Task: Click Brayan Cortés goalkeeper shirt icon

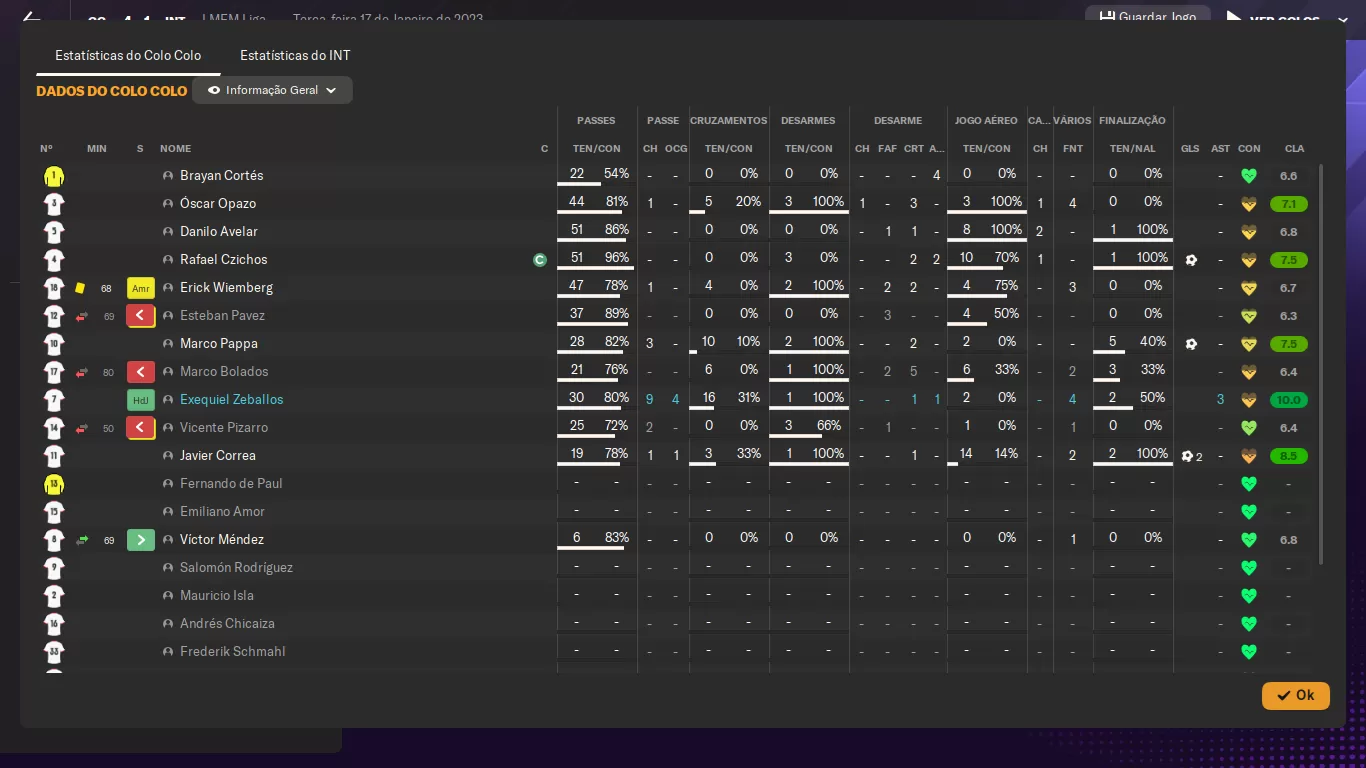Action: tap(54, 176)
